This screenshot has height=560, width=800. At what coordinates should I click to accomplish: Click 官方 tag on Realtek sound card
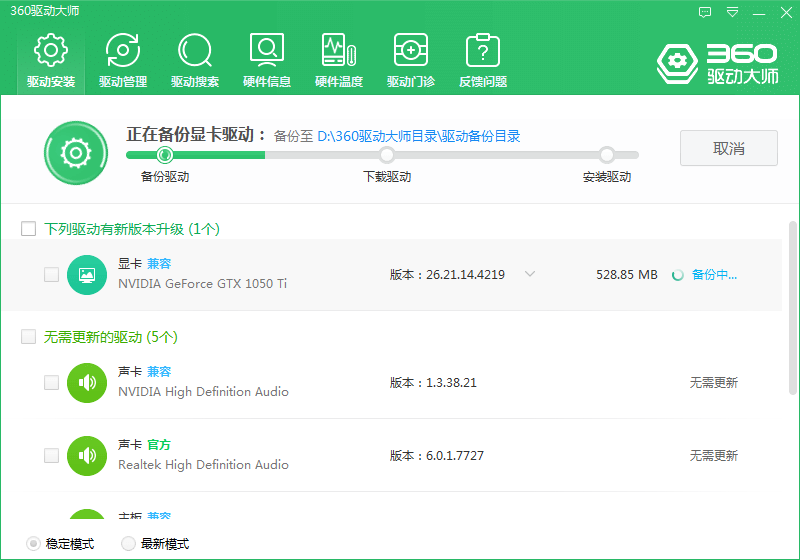point(159,445)
